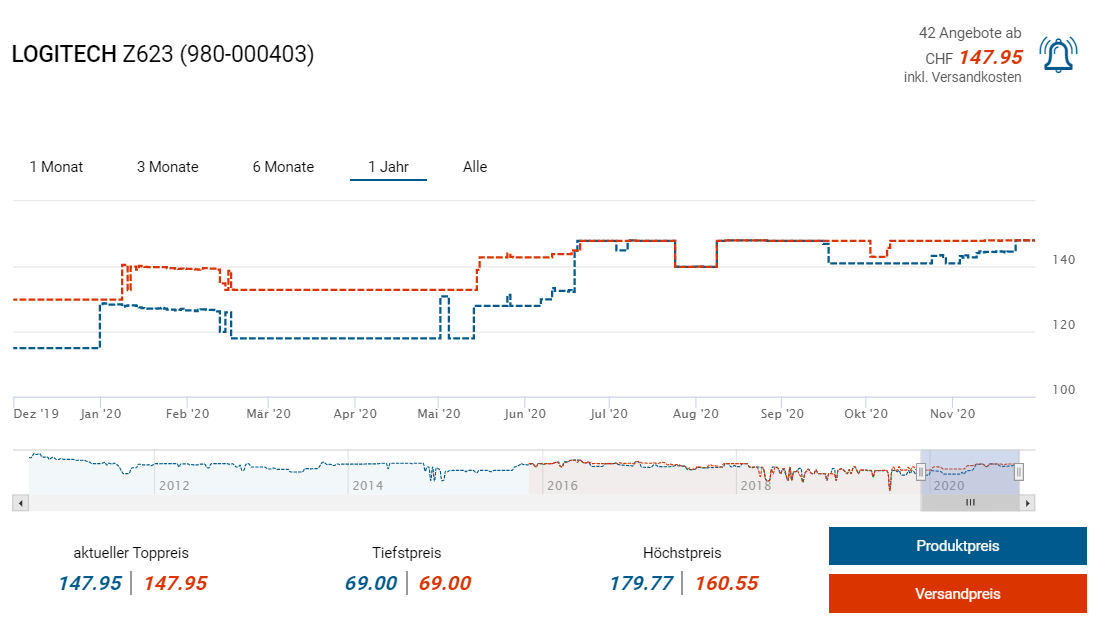The width and height of the screenshot is (1094, 621).
Task: Click the price alert bell icon
Action: click(1058, 55)
